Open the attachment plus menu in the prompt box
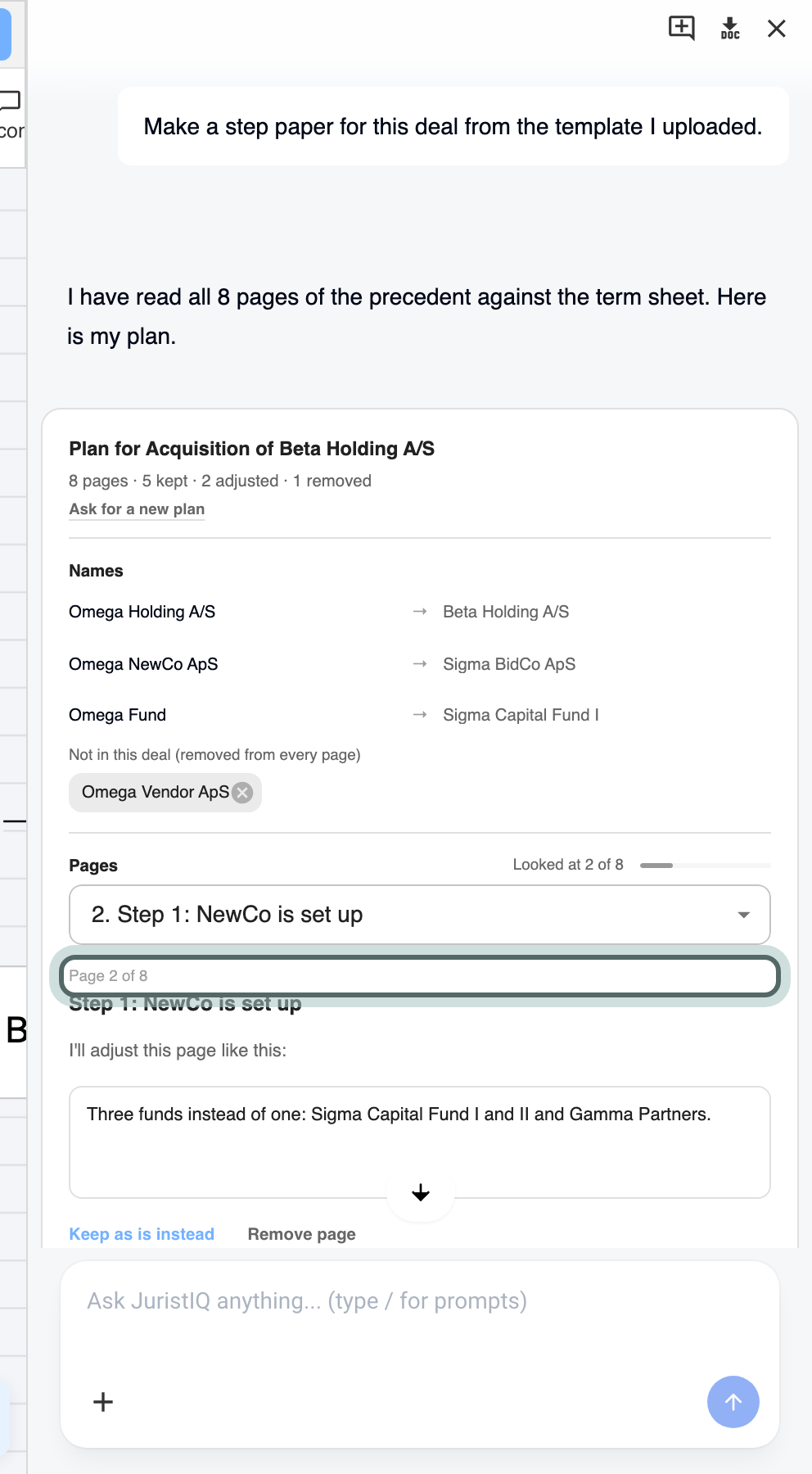The image size is (812, 1474). (x=103, y=1402)
